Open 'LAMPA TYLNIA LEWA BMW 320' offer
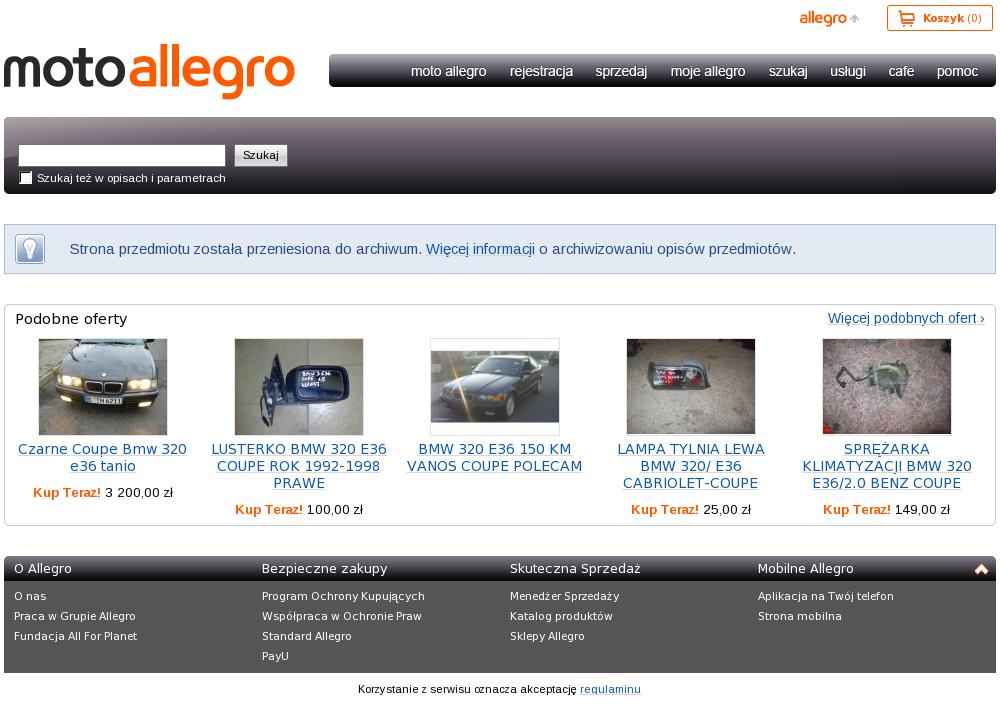Image resolution: width=1000 pixels, height=709 pixels. [691, 466]
